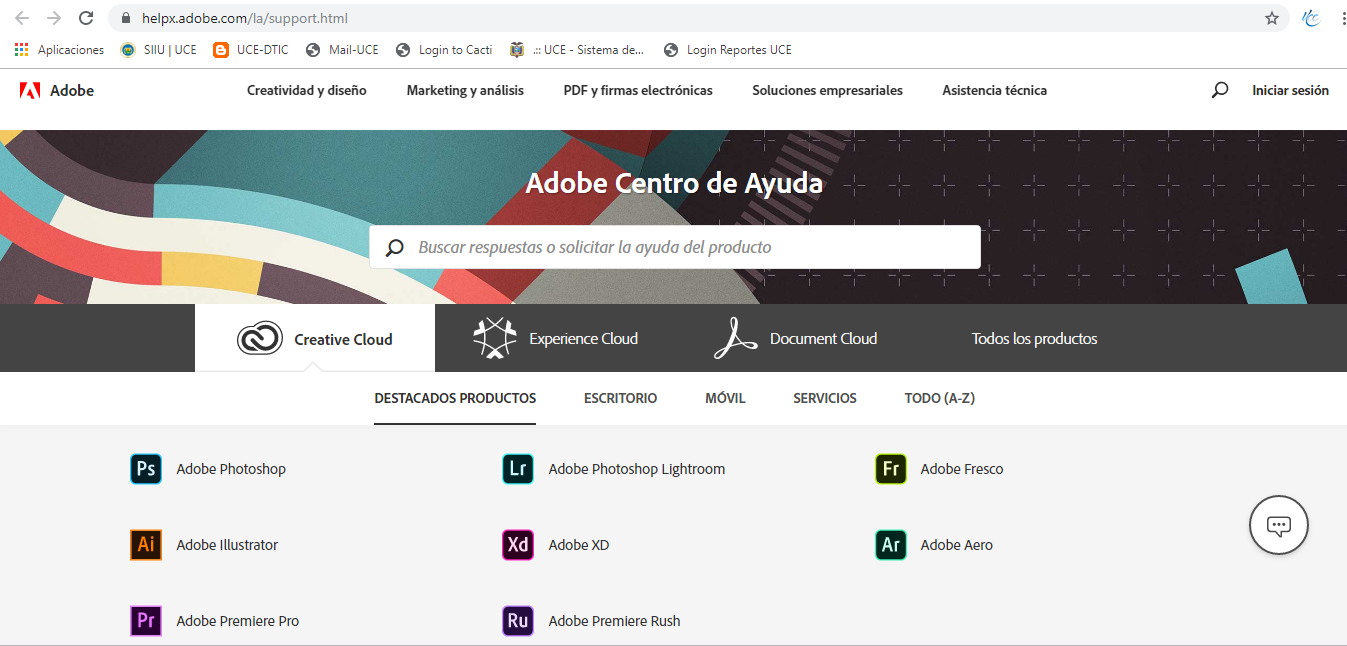Open the Login to Cacti bookmark
This screenshot has width=1347, height=646.
point(444,49)
